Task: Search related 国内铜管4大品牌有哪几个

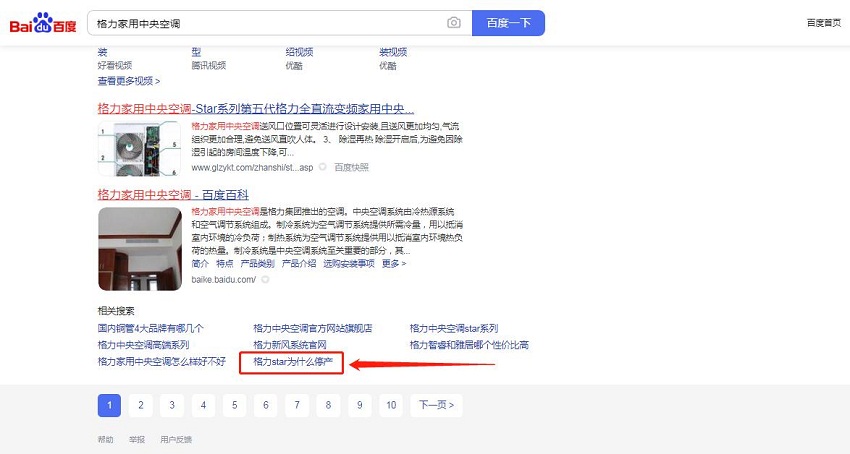Action: point(151,328)
